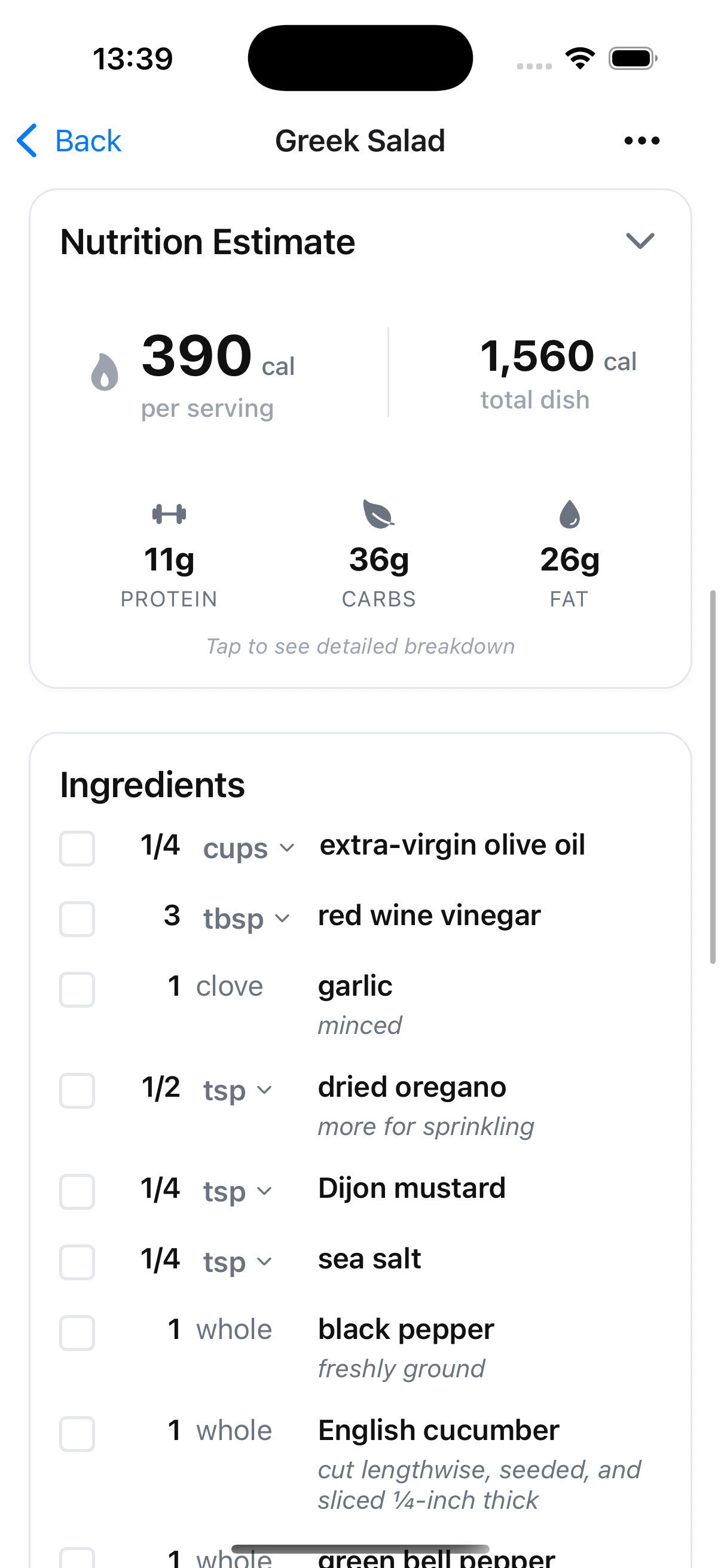The image size is (721, 1568).
Task: Tap the back chevron arrow icon
Action: [x=28, y=141]
